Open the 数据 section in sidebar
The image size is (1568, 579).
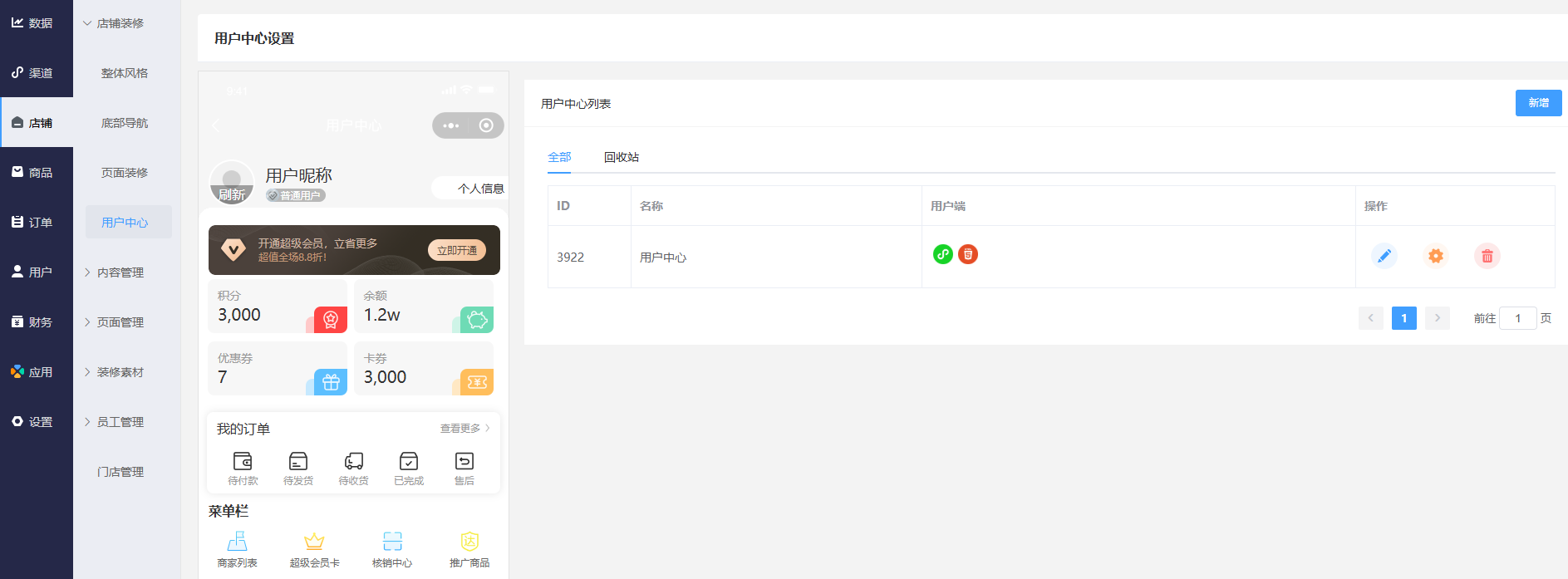37,23
